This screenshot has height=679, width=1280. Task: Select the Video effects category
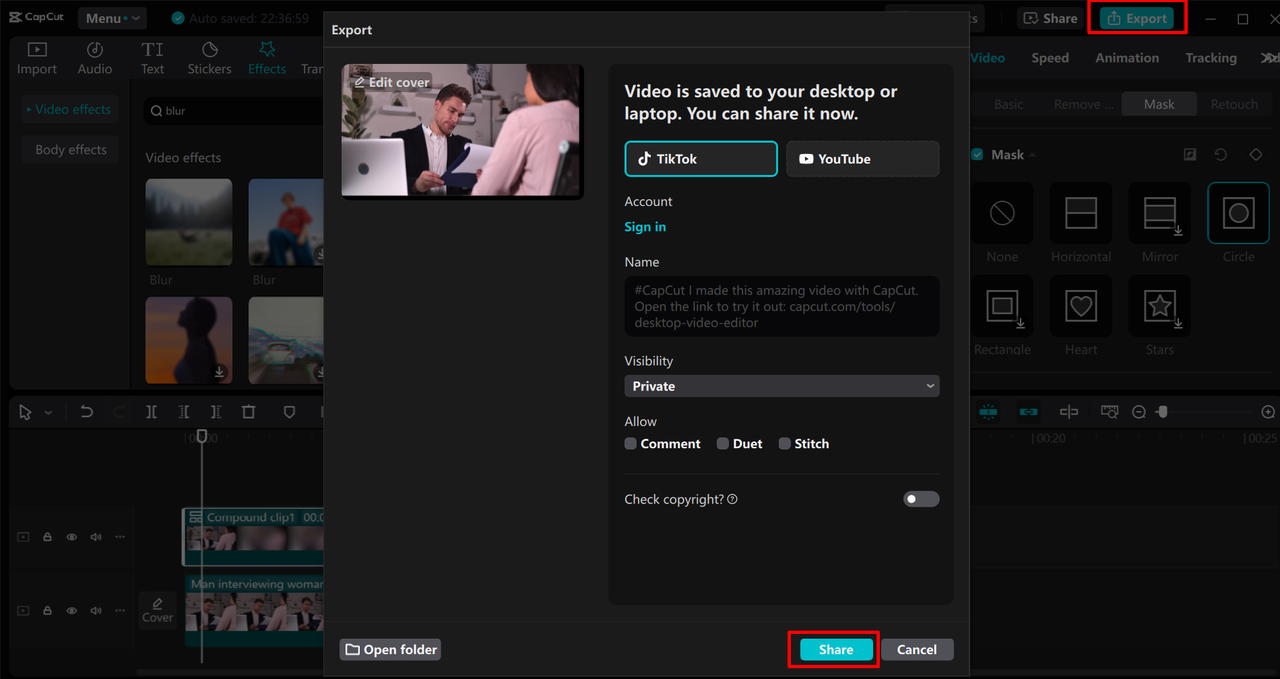pos(70,109)
